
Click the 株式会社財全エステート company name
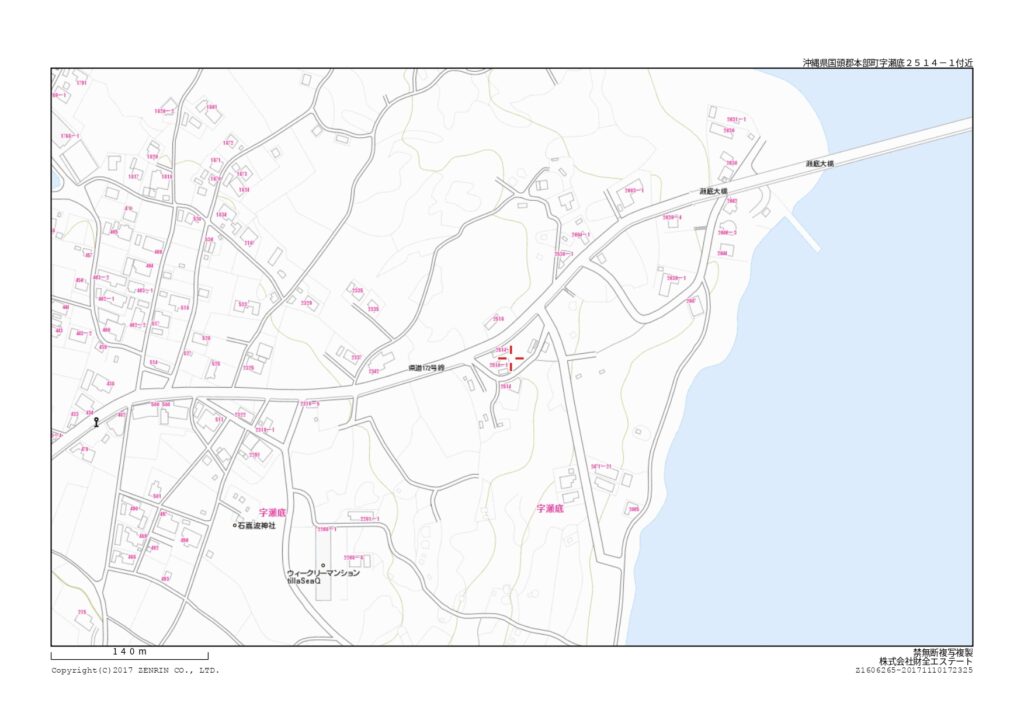(x=925, y=661)
